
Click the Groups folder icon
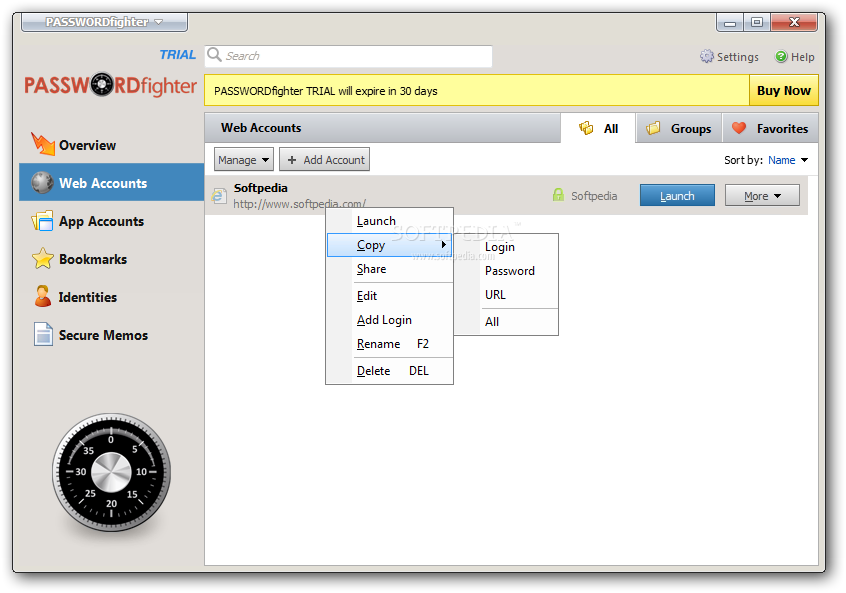click(x=653, y=128)
